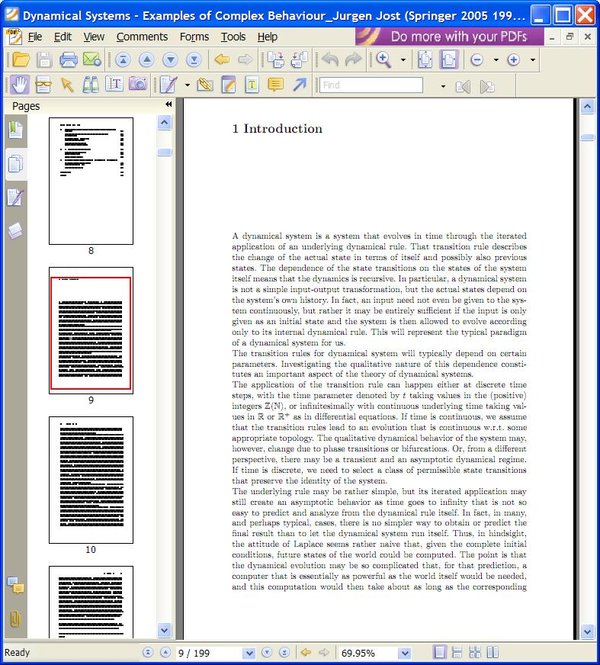This screenshot has width=600, height=665.
Task: Select page 10 thumbnail
Action: click(x=91, y=480)
